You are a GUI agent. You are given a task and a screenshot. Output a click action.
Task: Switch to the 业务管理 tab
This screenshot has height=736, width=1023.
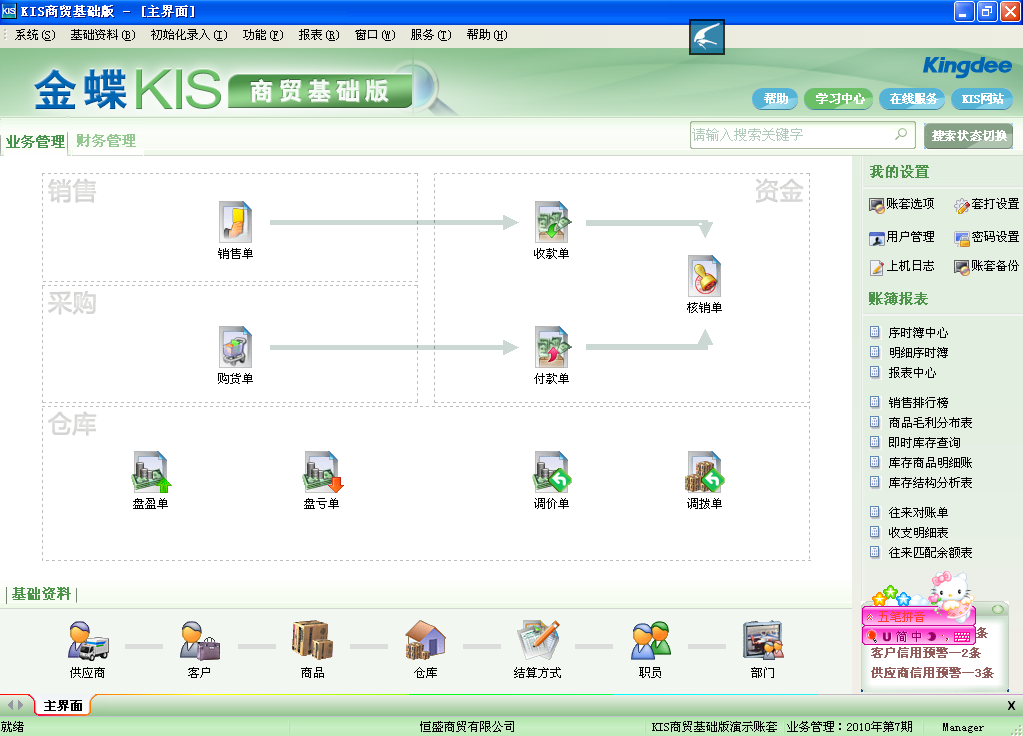[35, 142]
